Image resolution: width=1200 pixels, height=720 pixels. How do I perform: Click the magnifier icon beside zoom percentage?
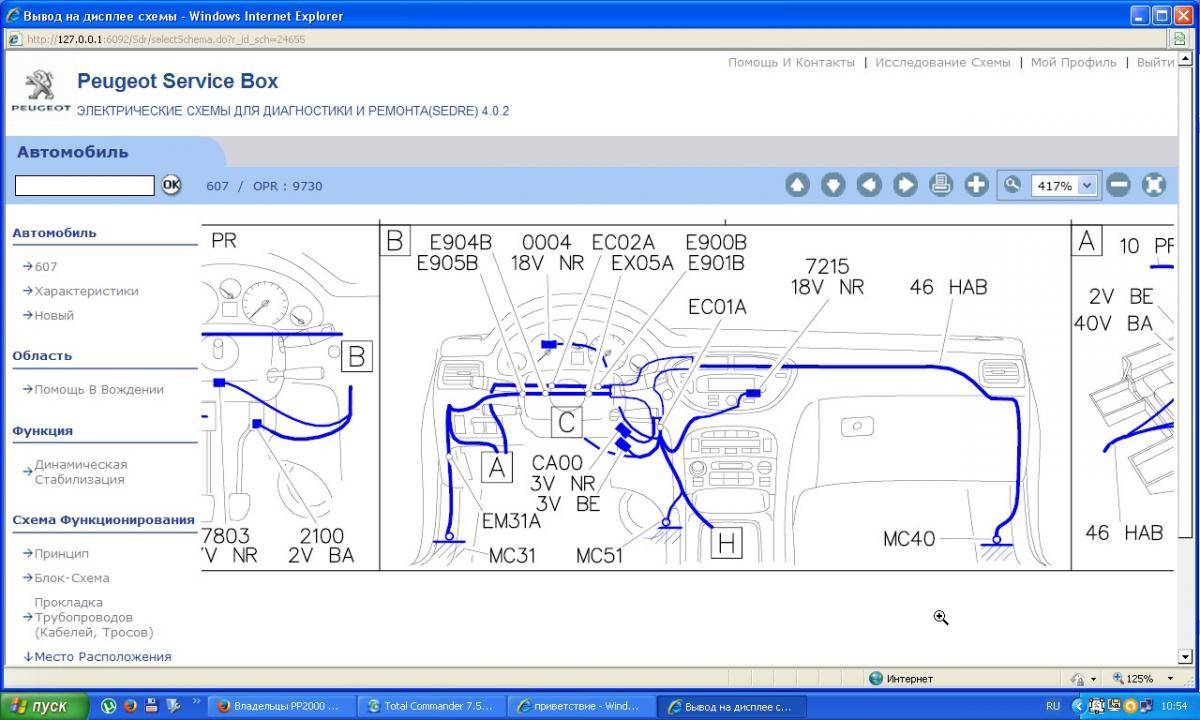[x=1013, y=185]
